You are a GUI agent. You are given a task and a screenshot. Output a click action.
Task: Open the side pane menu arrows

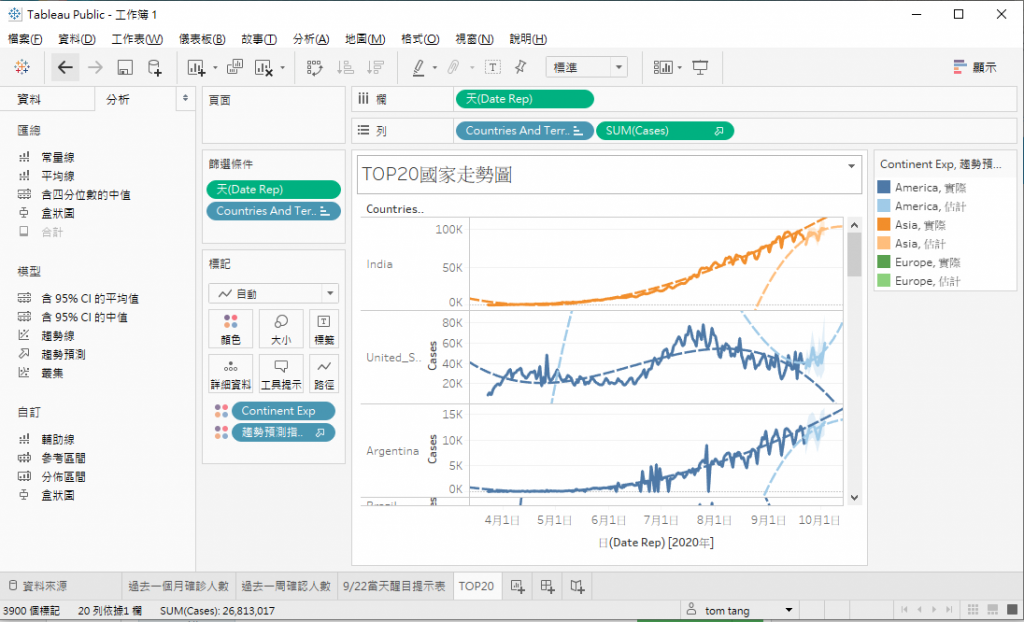(185, 99)
